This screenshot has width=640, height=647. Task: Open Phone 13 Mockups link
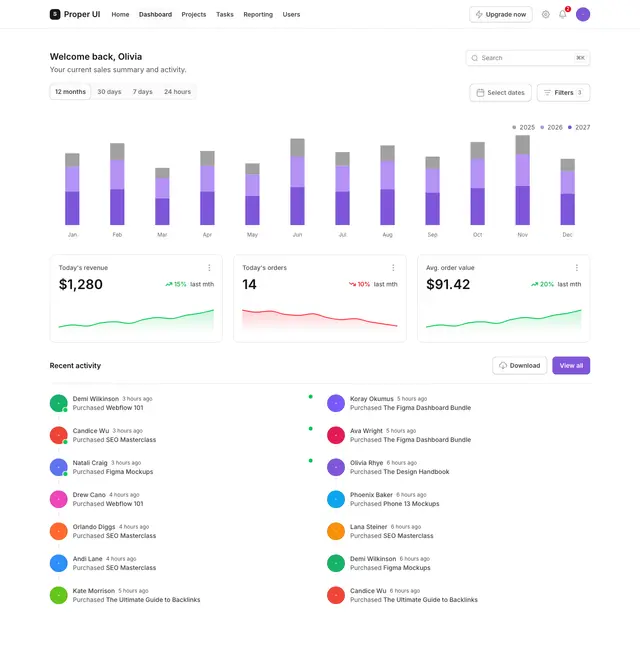tap(411, 504)
